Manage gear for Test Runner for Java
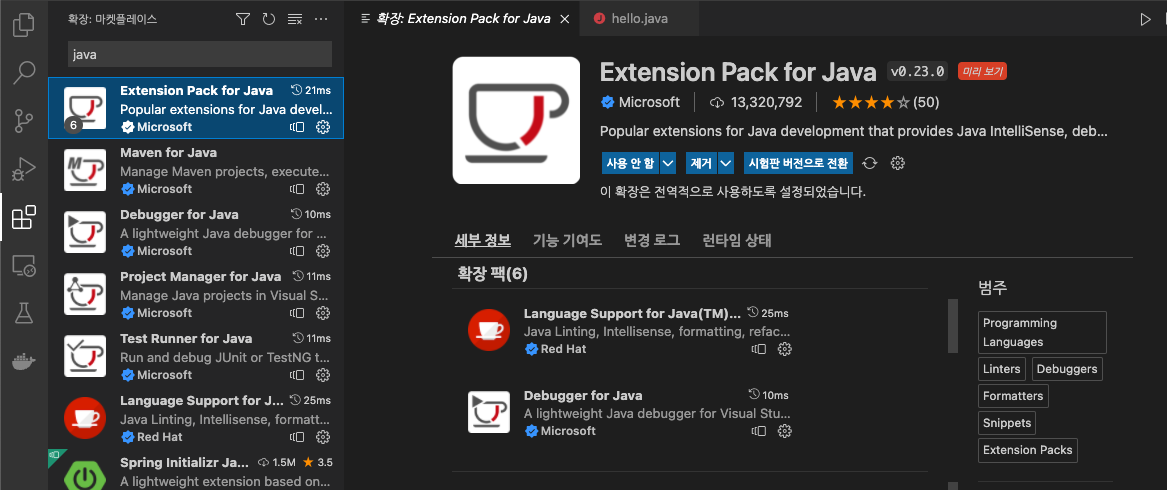This screenshot has width=1167, height=490. coord(323,375)
